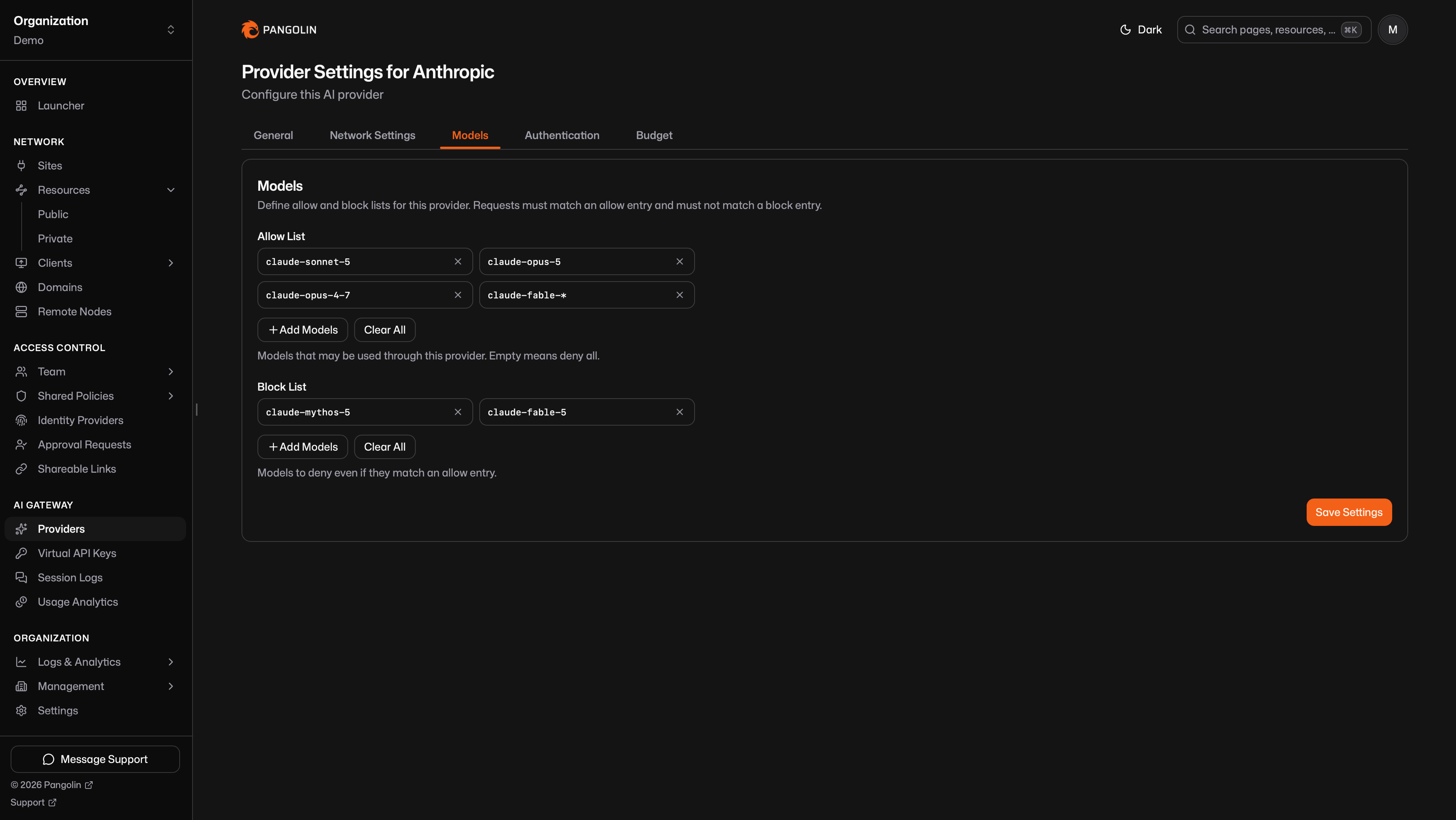Click the Clients monitor icon
Screen dimensions: 1456x820
pyautogui.click(x=22, y=263)
